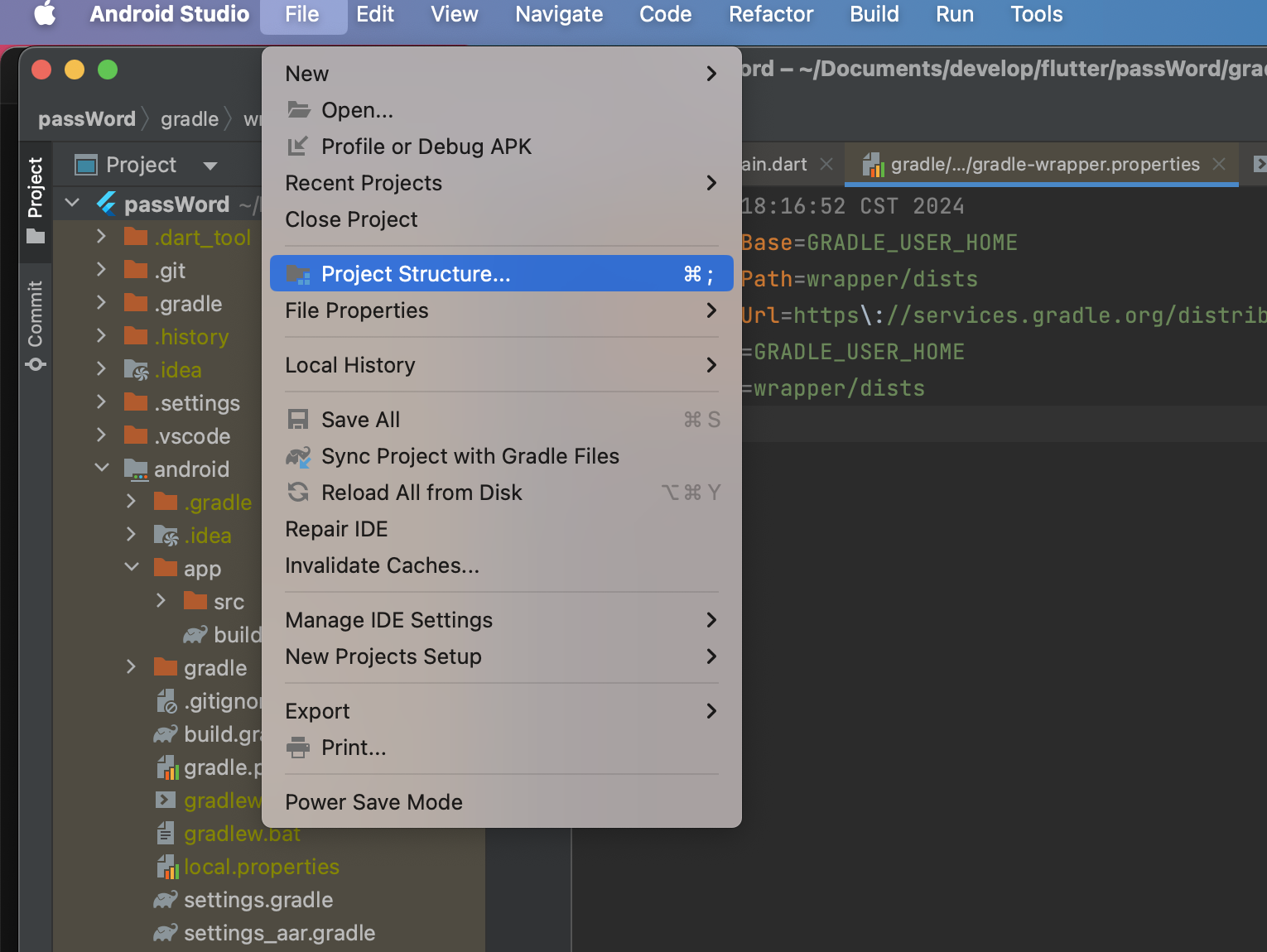Open the View menu
Screen dimensions: 1267x952
click(454, 14)
